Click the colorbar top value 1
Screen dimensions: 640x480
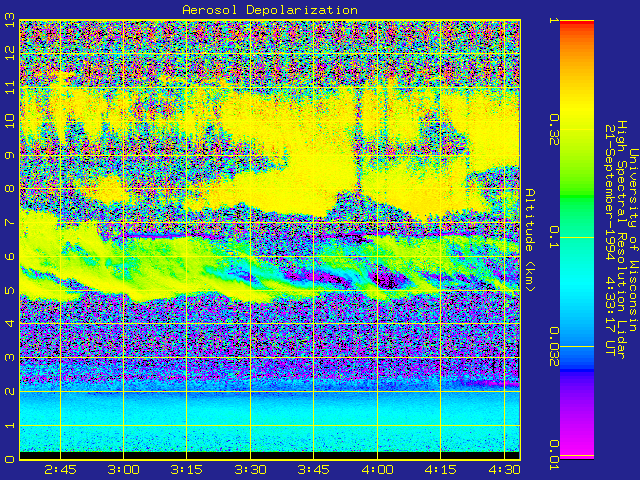(553, 20)
